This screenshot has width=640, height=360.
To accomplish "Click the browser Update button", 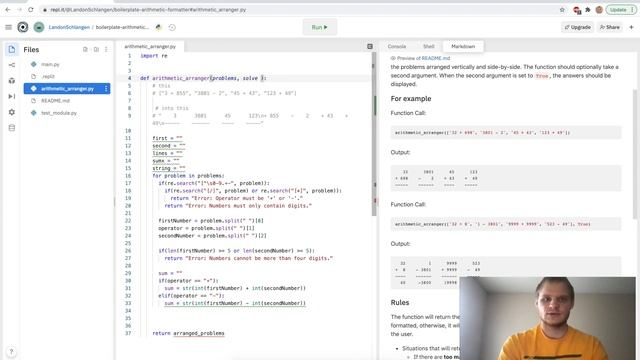I will (x=620, y=9).
